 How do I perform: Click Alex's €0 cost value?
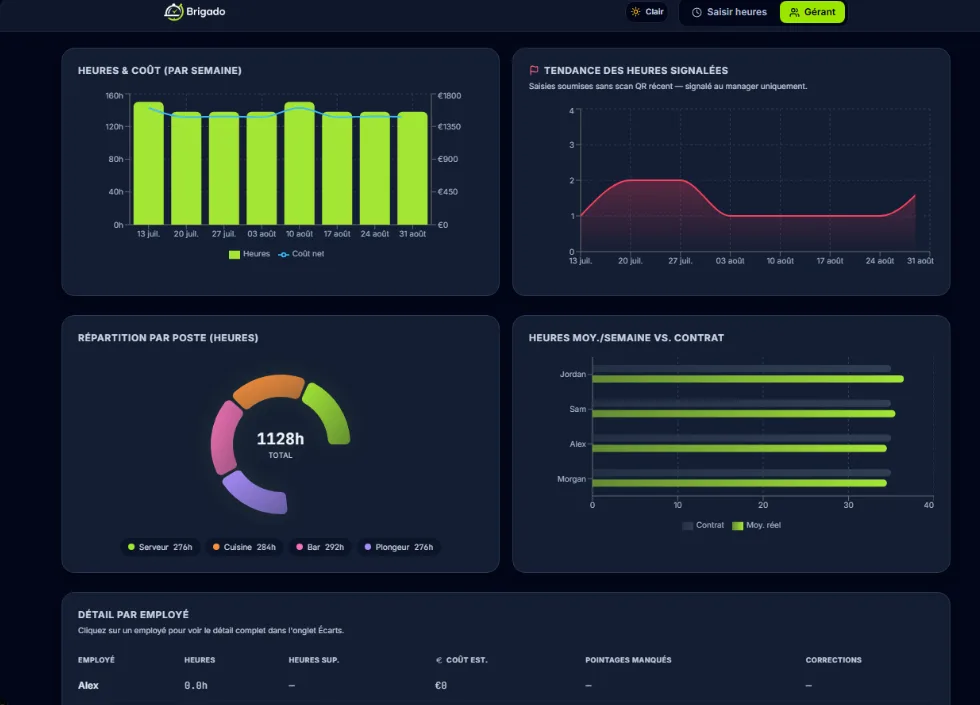click(x=441, y=686)
